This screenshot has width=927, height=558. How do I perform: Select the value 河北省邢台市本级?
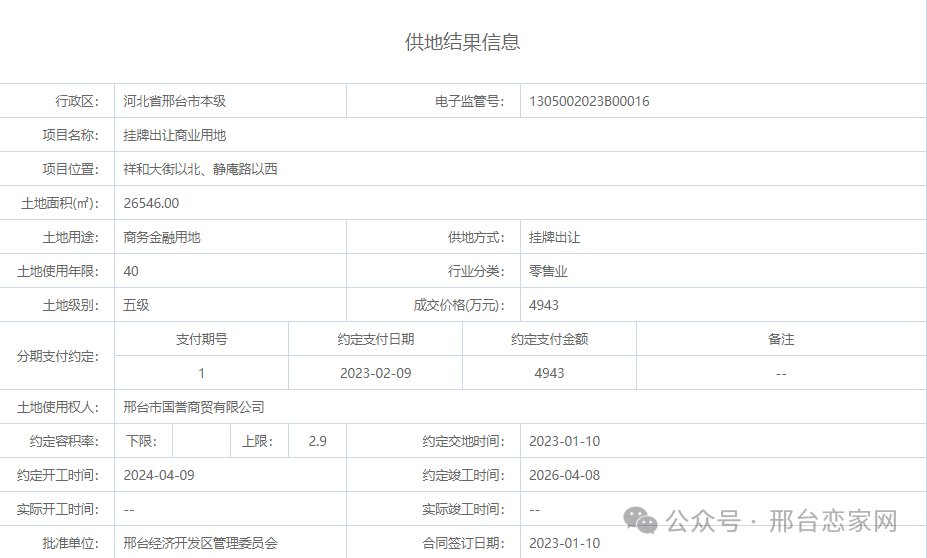174,101
